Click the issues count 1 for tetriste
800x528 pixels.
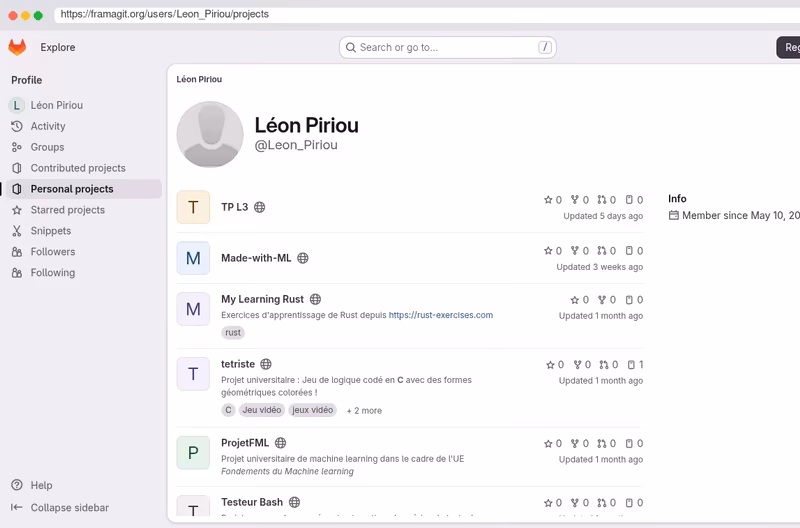636,365
